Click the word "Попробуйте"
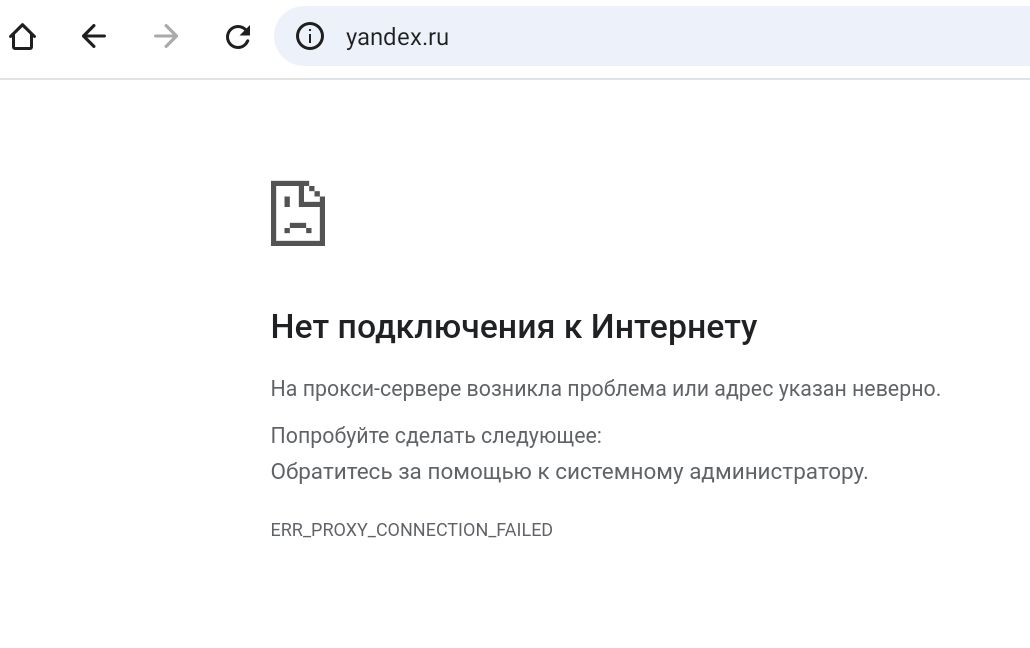Viewport: 1030px width, 648px height. coord(330,436)
